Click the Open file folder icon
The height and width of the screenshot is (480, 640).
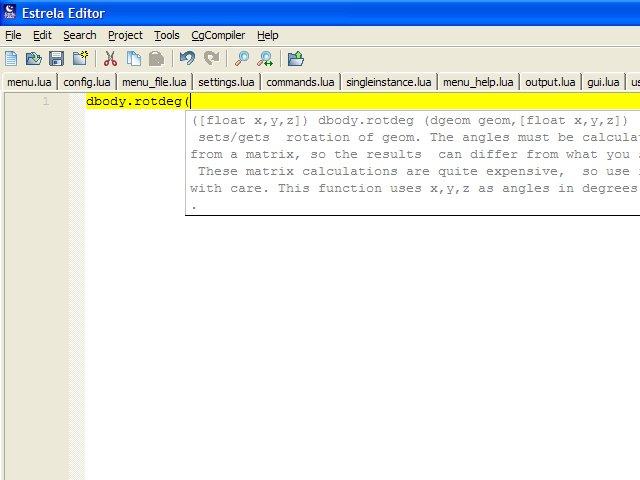coord(33,59)
